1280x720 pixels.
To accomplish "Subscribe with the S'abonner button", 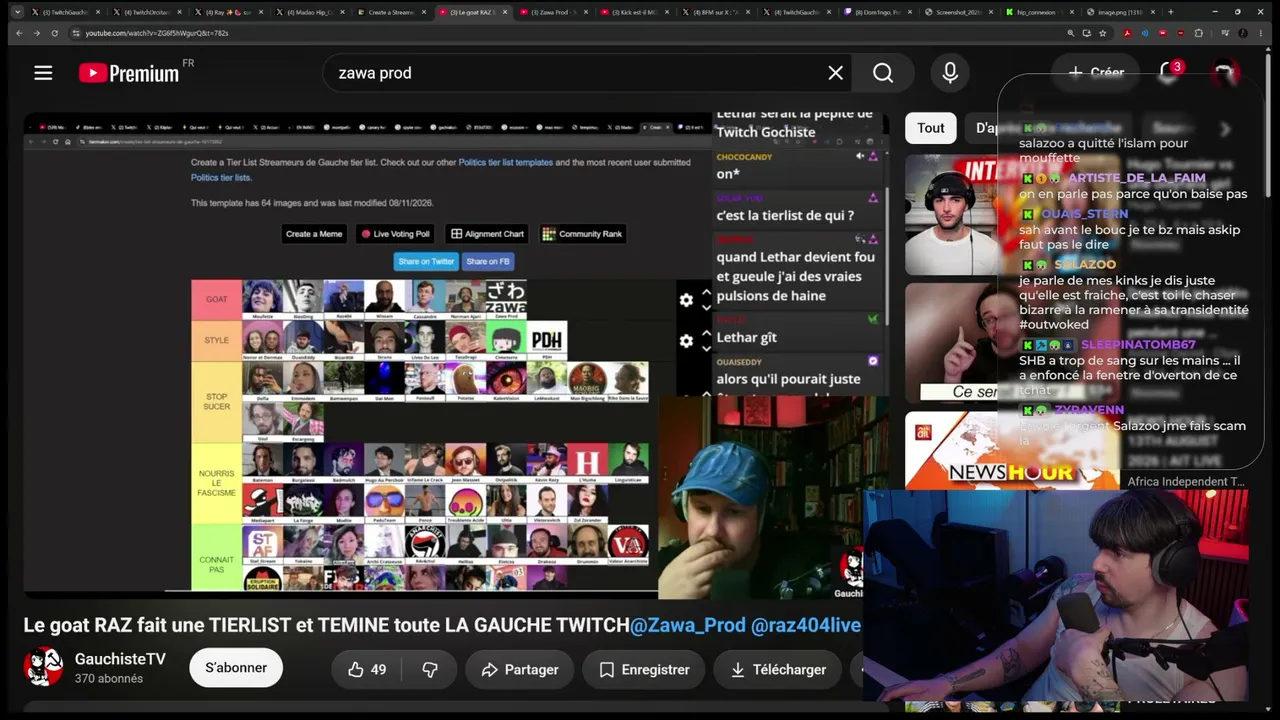I will coord(236,668).
